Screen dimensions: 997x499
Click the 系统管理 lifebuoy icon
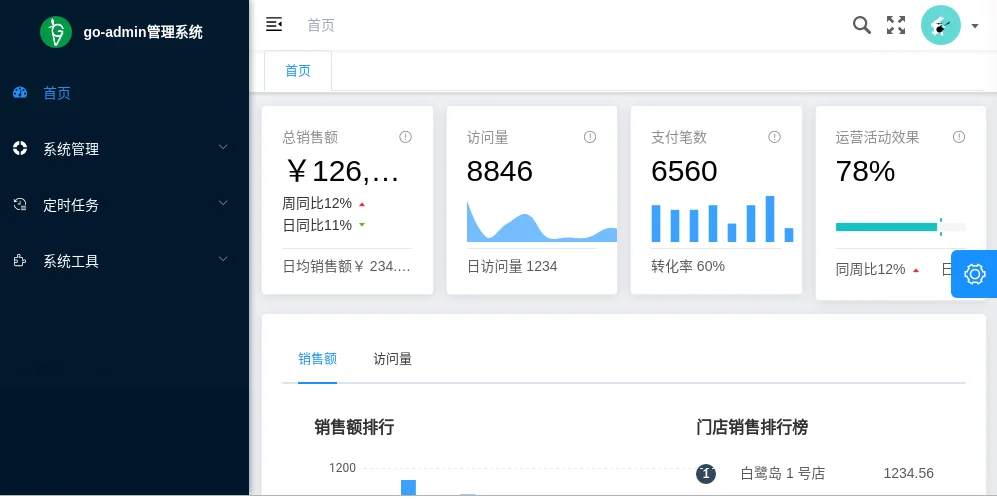click(x=20, y=148)
